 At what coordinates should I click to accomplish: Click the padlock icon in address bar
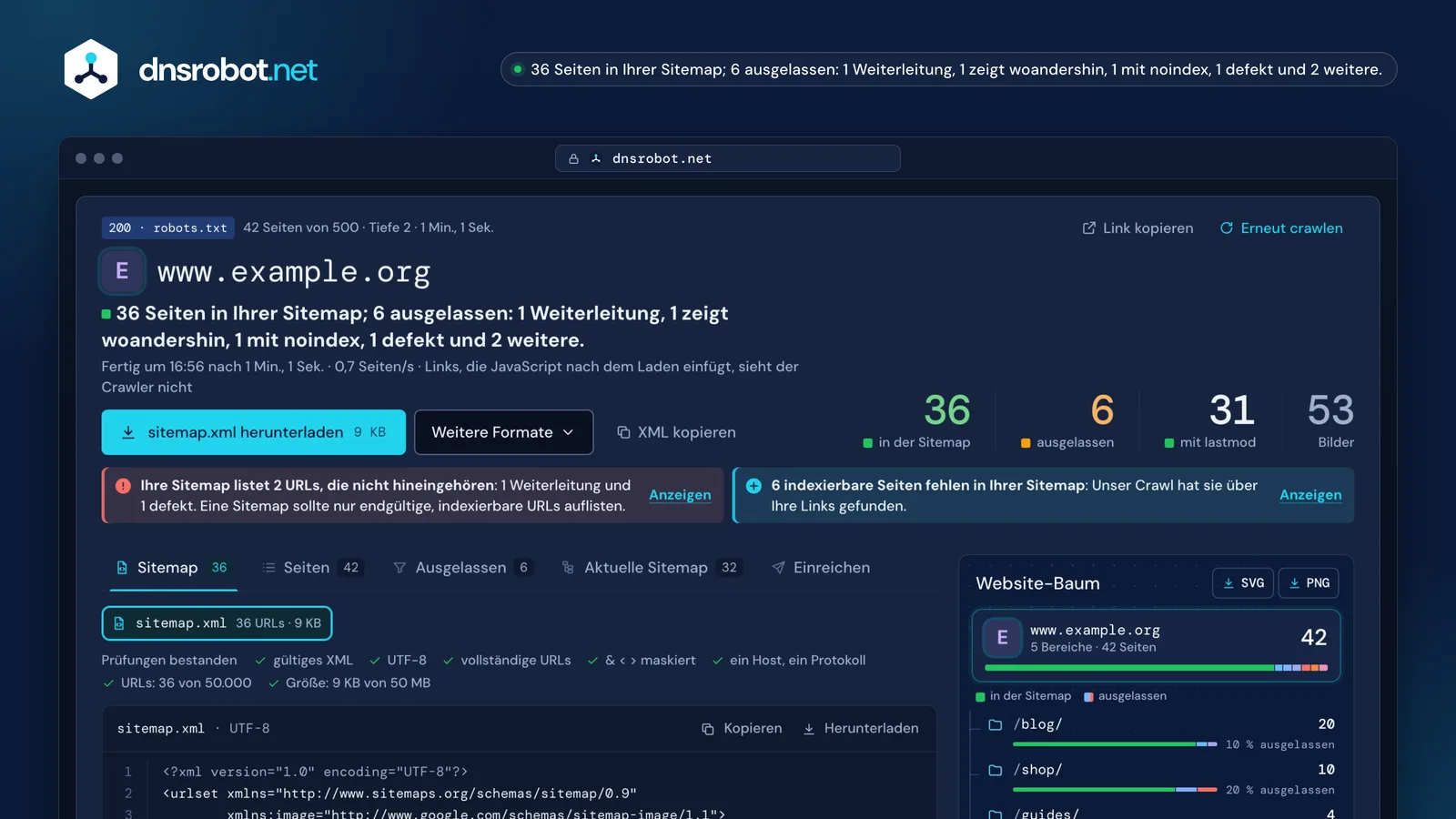tap(574, 158)
